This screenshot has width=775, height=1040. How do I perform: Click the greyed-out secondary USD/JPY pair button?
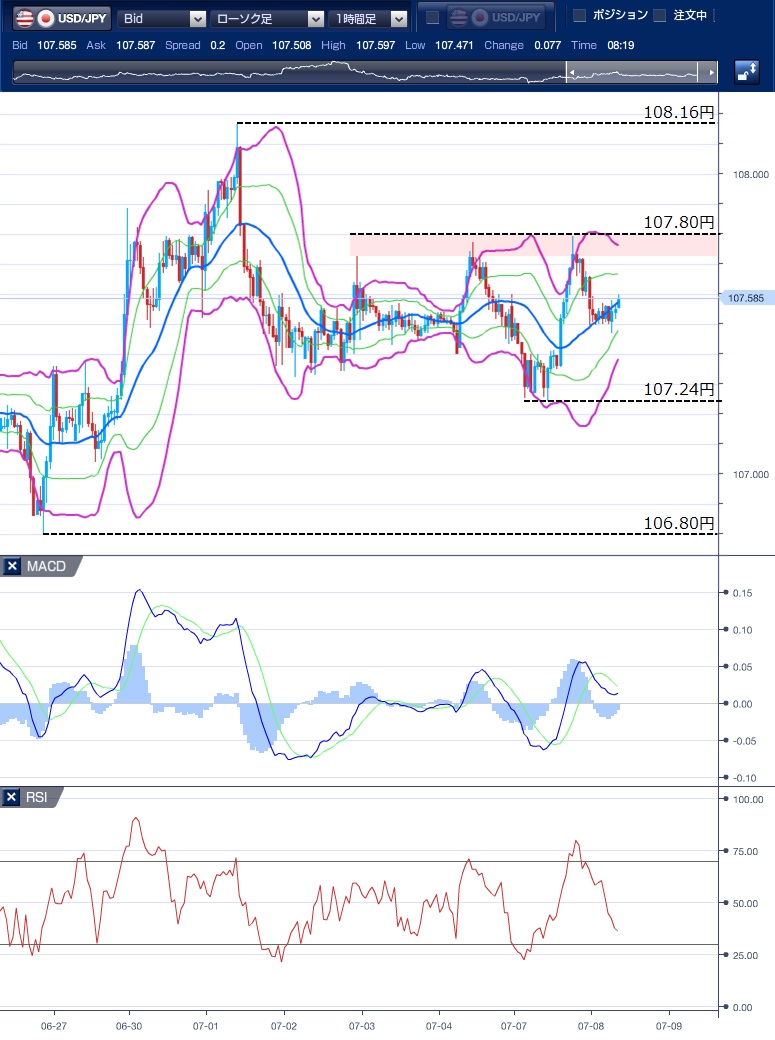point(497,17)
